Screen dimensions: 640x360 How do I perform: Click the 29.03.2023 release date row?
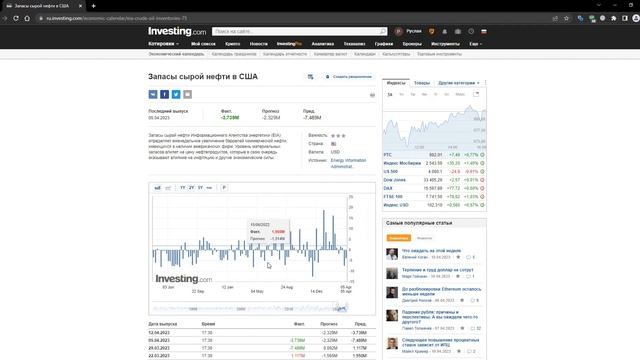pyautogui.click(x=261, y=348)
